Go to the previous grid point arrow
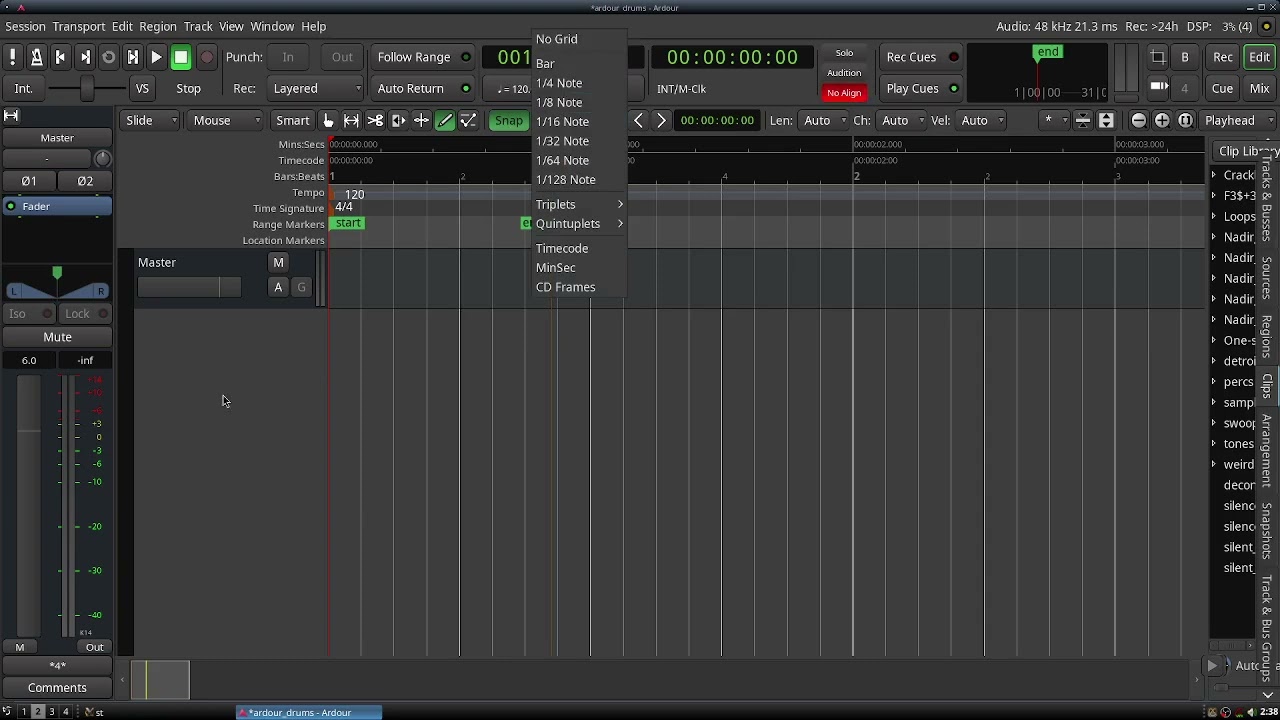The image size is (1280, 720). (639, 120)
